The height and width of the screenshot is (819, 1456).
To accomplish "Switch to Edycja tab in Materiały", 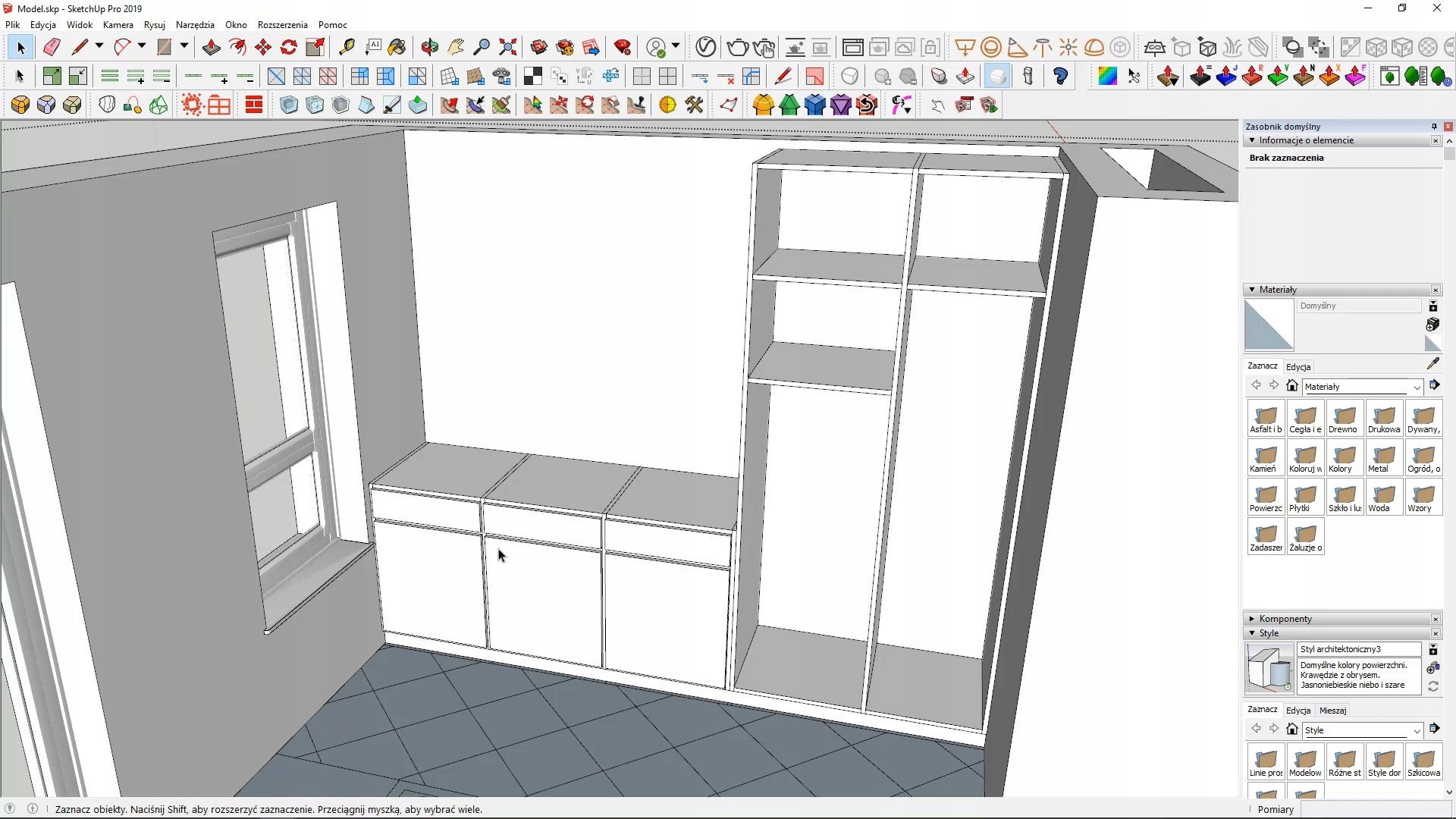I will coord(1298,367).
